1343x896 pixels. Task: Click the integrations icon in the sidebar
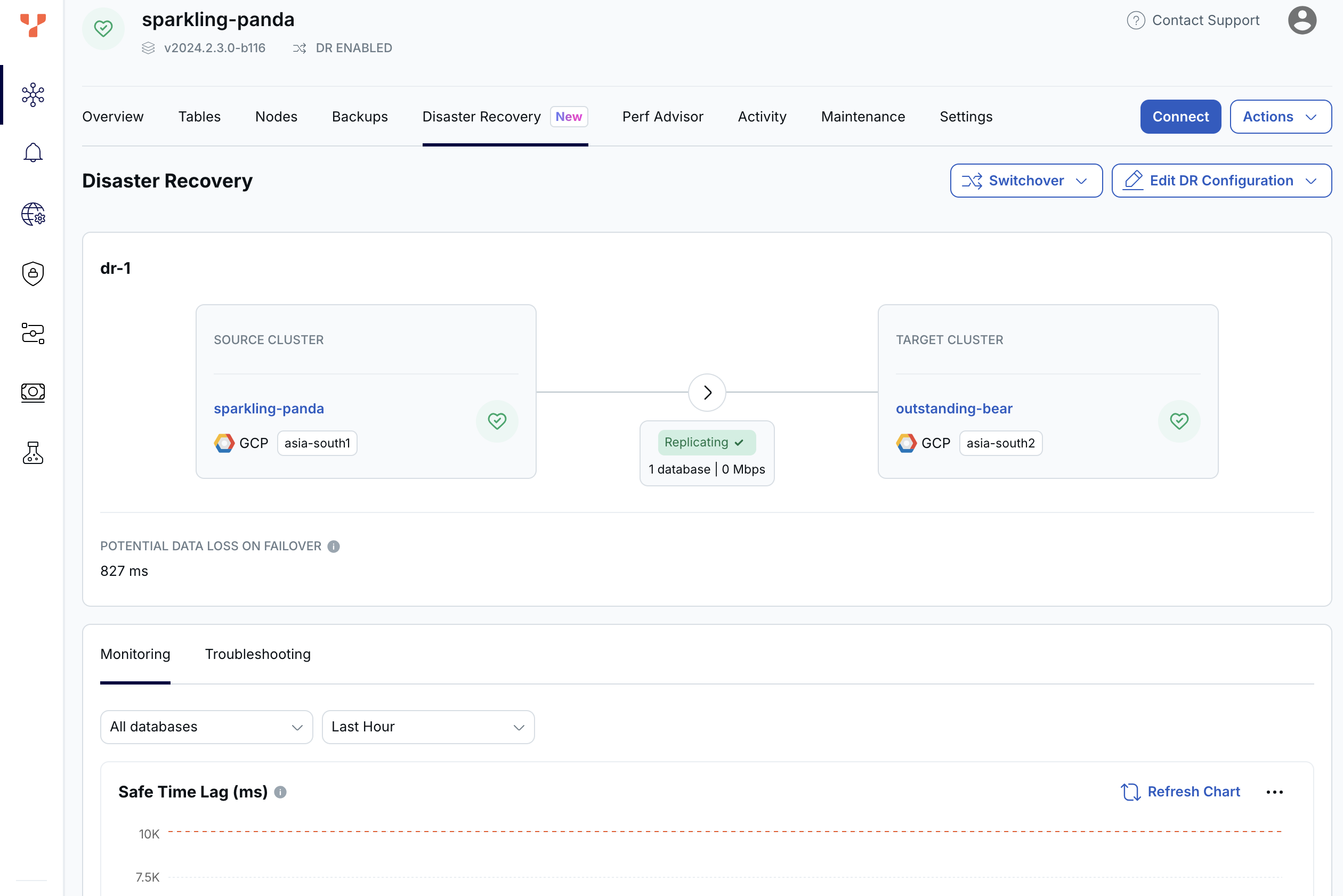33,333
